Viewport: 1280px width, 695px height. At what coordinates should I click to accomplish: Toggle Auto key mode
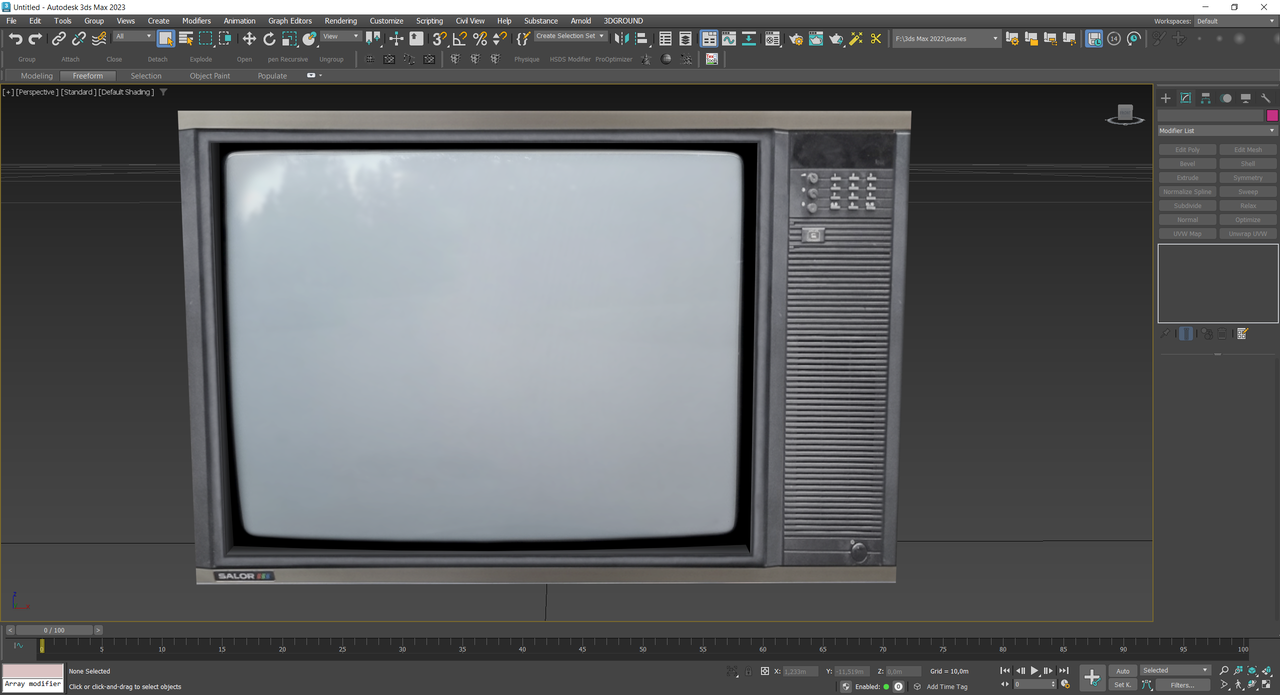point(1122,671)
